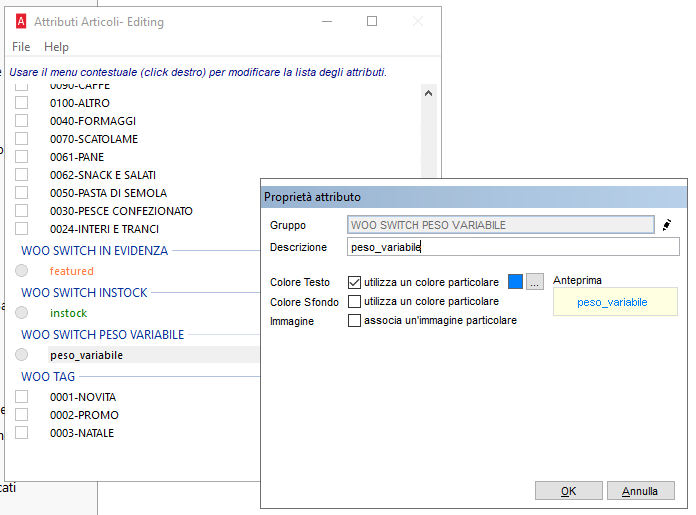Viewport: 696px width, 515px height.
Task: Maximize the Attributi Articoli window
Action: pos(372,21)
